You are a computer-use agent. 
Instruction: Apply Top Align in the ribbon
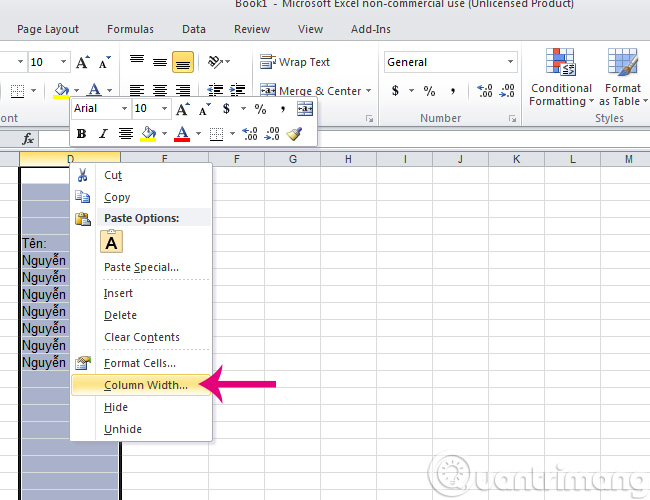(x=137, y=62)
